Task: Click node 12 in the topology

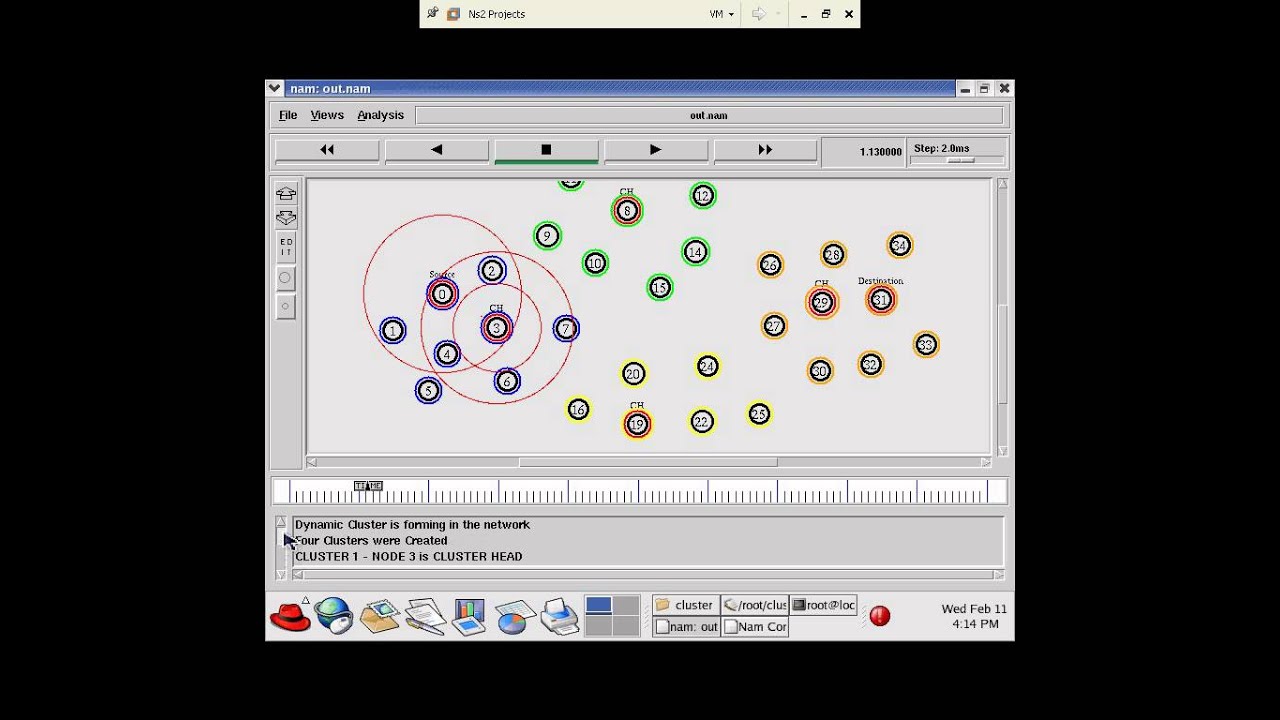Action: [x=703, y=196]
